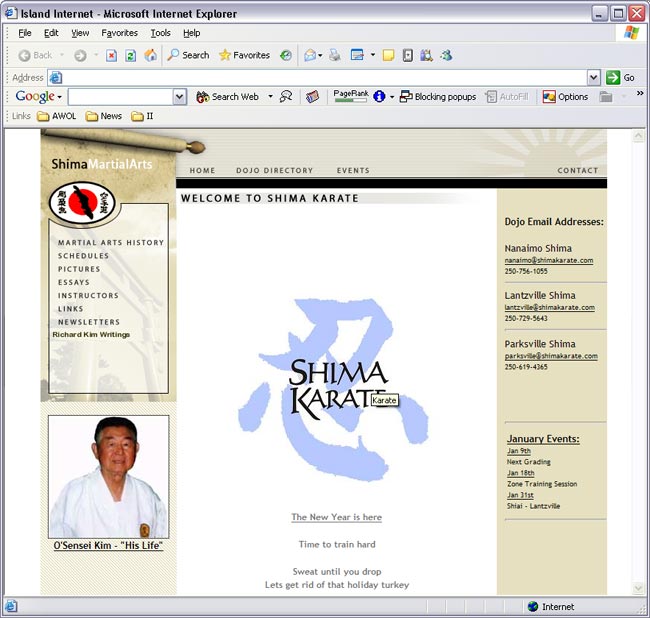This screenshot has height=618, width=650.
Task: Open the Favorites star button
Action: pos(244,55)
